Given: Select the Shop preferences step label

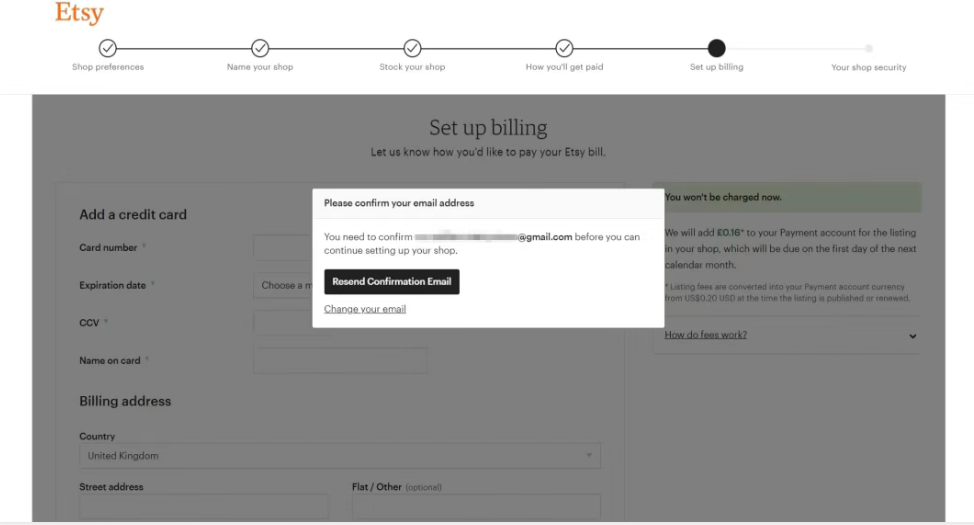Looking at the screenshot, I should 108,67.
